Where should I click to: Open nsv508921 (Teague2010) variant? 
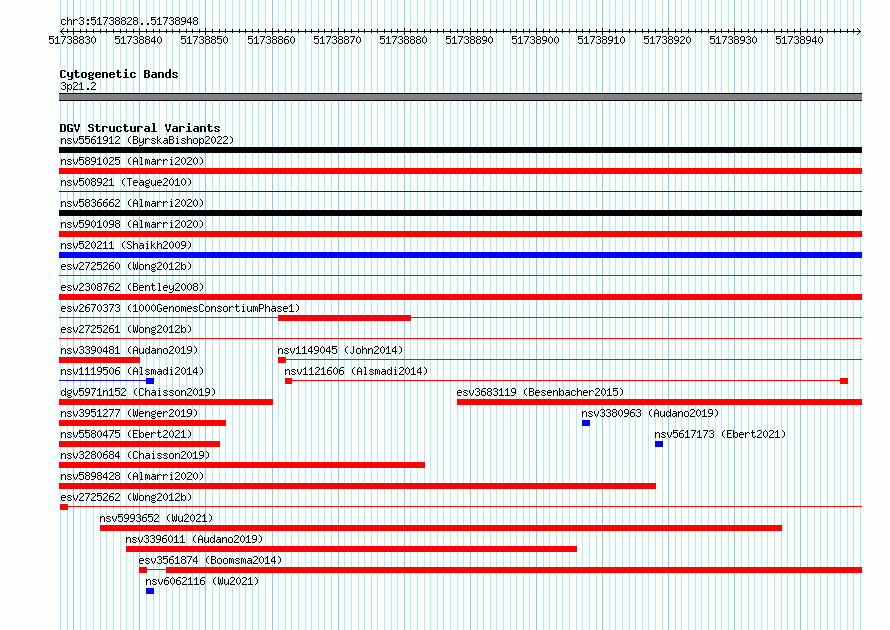[x=126, y=182]
